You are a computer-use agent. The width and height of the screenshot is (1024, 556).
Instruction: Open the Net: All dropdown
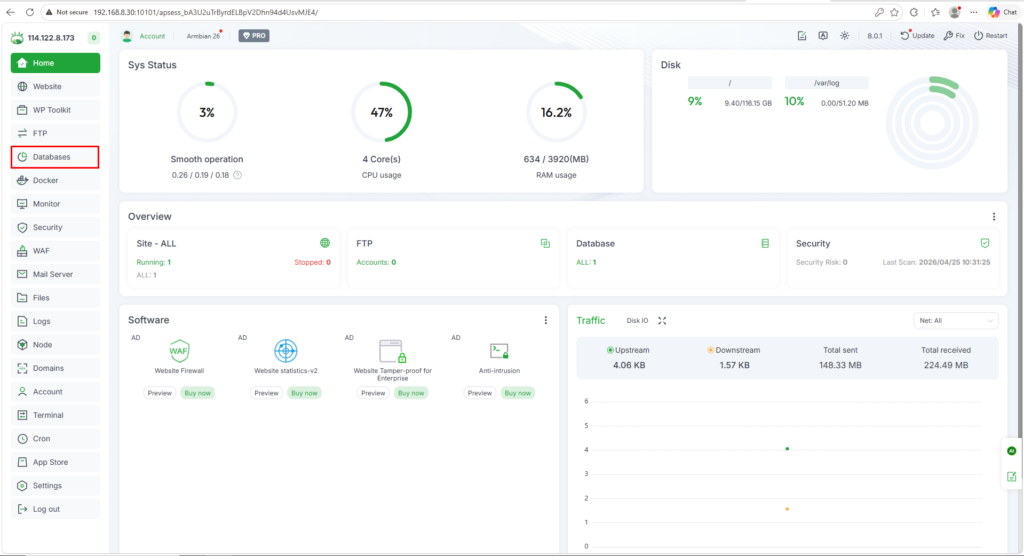point(956,321)
